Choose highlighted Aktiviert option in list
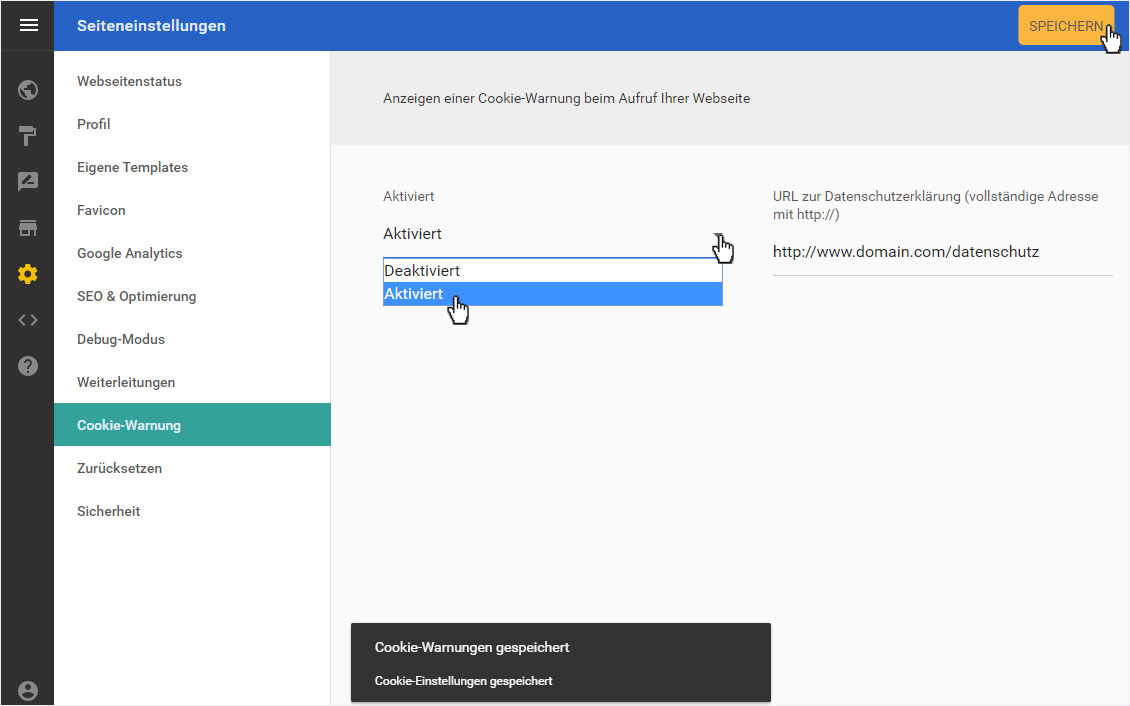Screen dimensions: 1130x706 click(553, 294)
